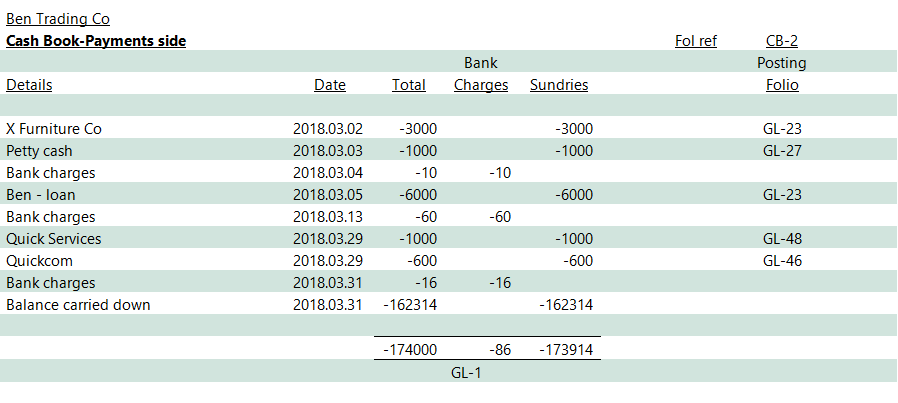Click the Ben Trading Co title

[58, 19]
